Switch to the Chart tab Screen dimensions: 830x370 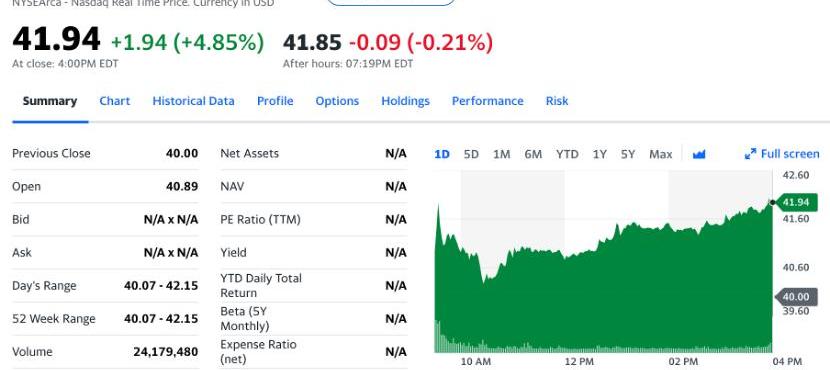click(x=114, y=101)
